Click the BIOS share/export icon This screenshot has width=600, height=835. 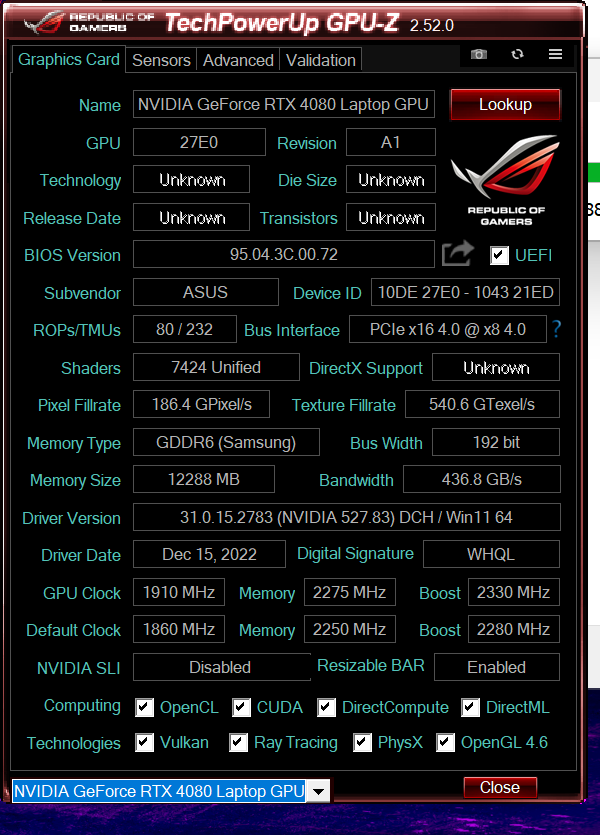[x=457, y=254]
